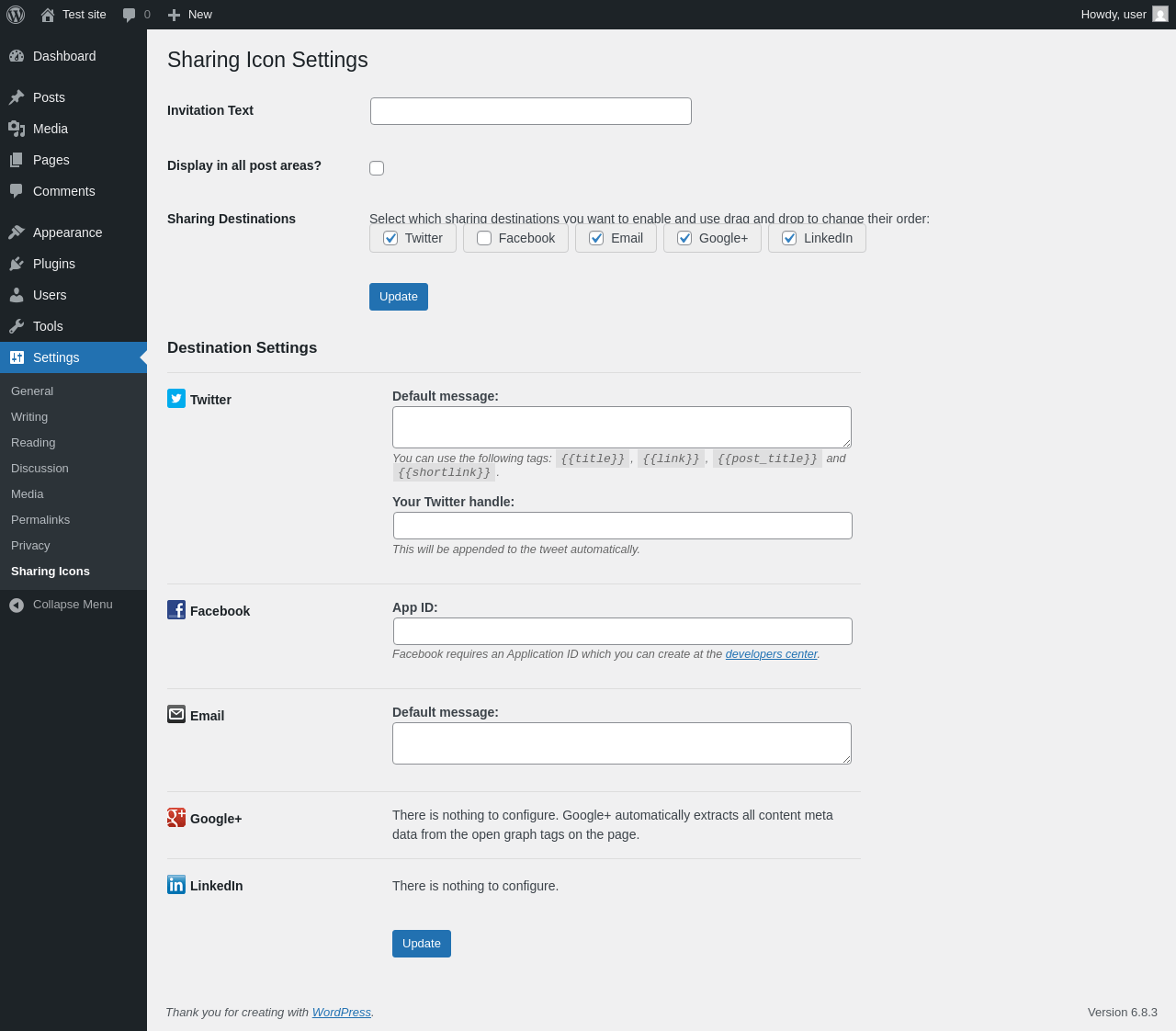This screenshot has width=1176, height=1031.
Task: Click the Email envelope icon
Action: click(176, 714)
